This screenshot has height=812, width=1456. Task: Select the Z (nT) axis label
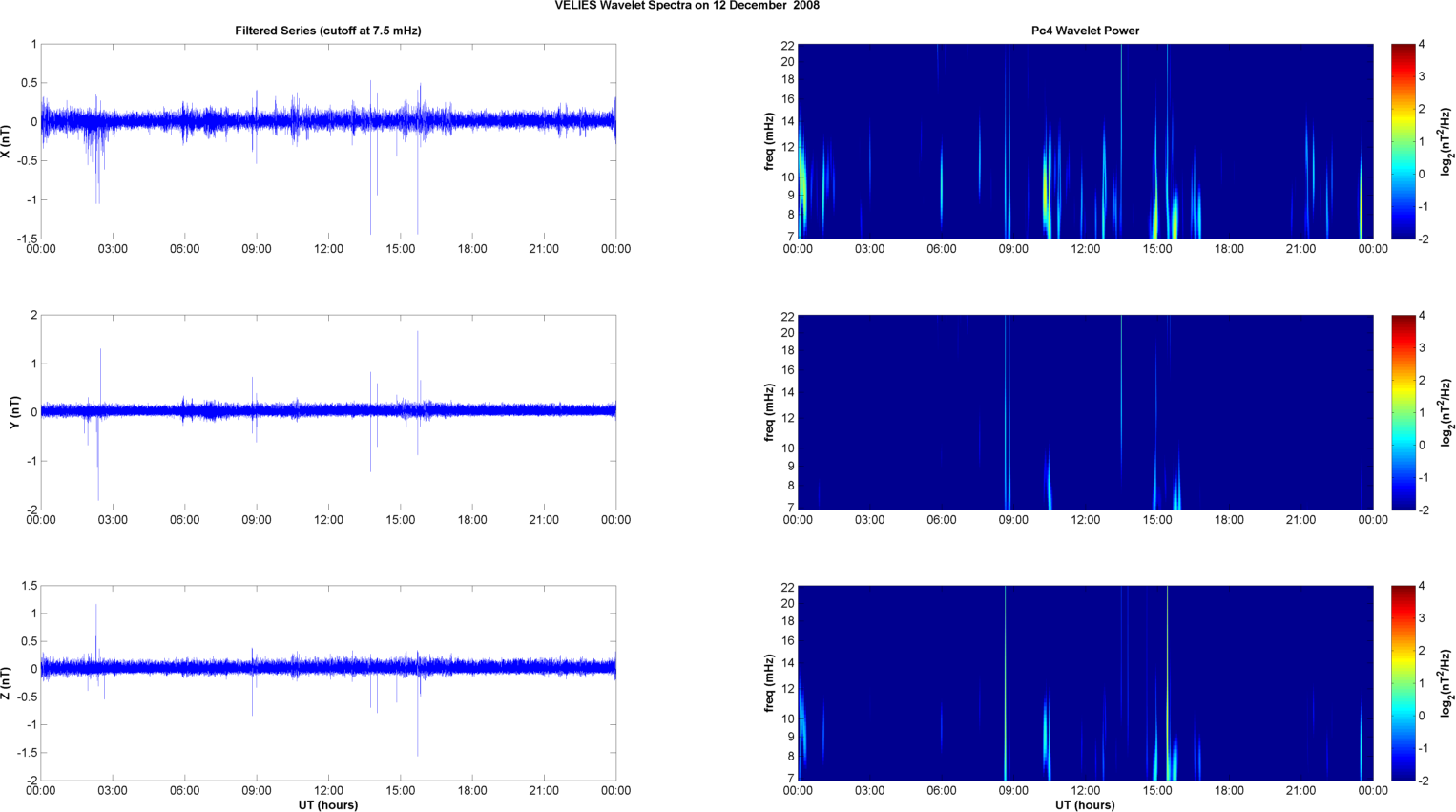[x=7, y=683]
